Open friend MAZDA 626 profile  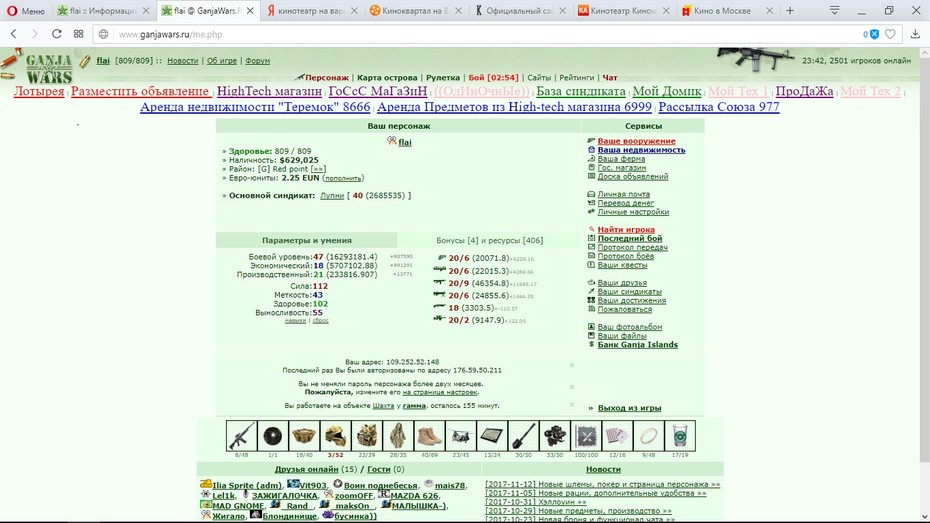[x=414, y=495]
